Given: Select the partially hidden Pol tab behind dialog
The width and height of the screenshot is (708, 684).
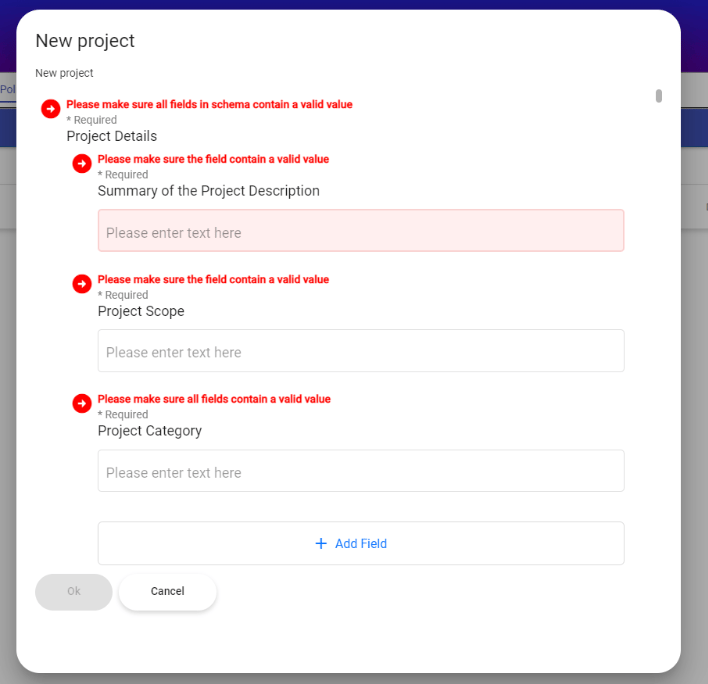Looking at the screenshot, I should click(x=8, y=89).
